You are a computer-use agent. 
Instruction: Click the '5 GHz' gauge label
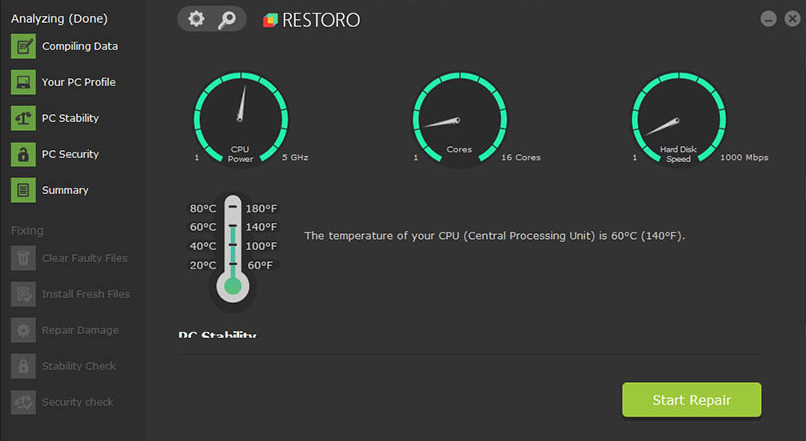click(295, 157)
